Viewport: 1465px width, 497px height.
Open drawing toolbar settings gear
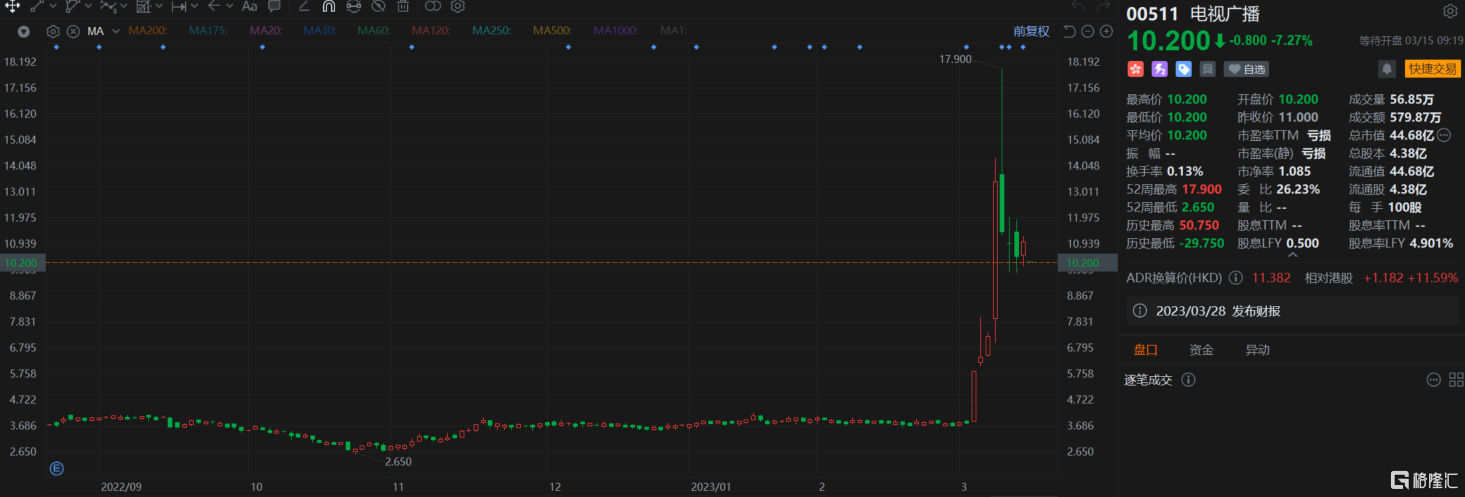(457, 6)
